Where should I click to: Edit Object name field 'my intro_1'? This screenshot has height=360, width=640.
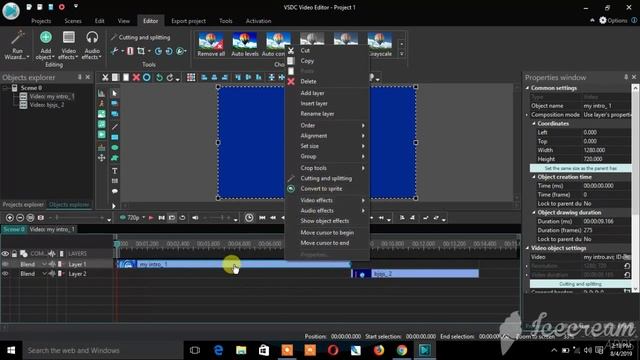(x=606, y=106)
